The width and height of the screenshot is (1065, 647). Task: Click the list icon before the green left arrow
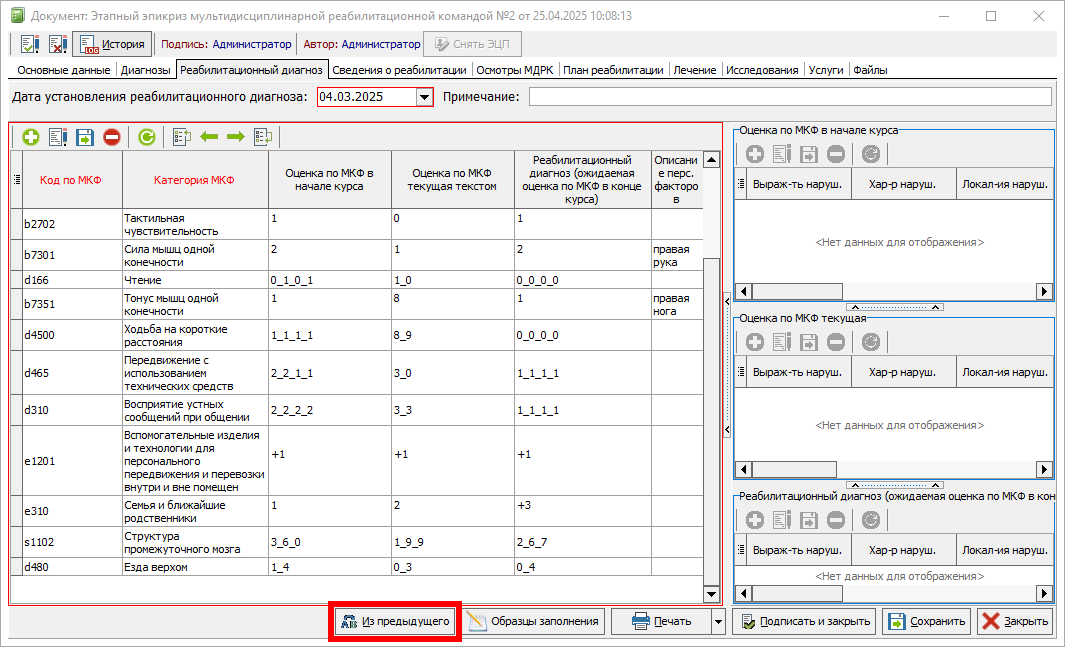[x=181, y=137]
